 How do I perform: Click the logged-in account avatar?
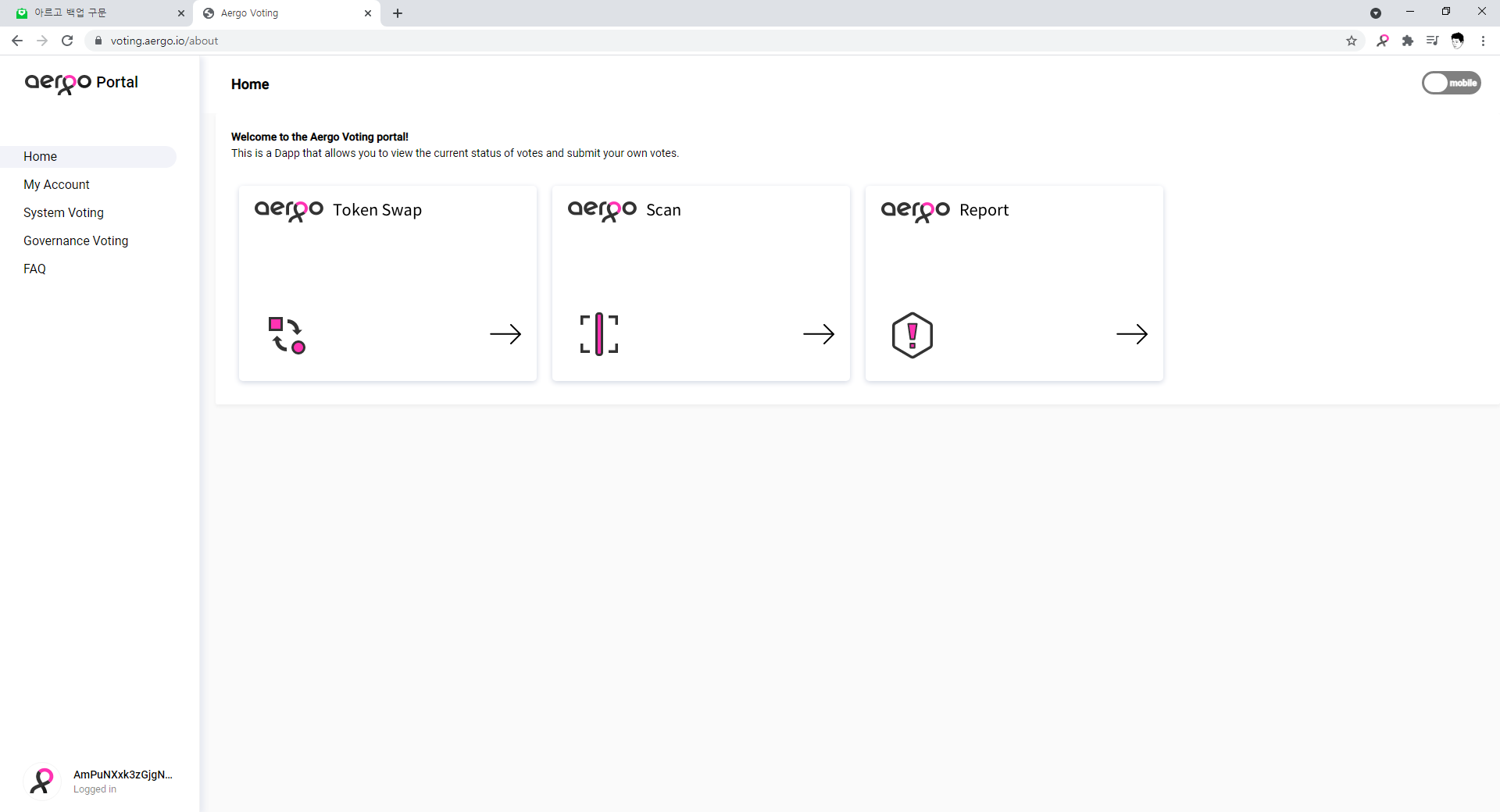(x=42, y=781)
